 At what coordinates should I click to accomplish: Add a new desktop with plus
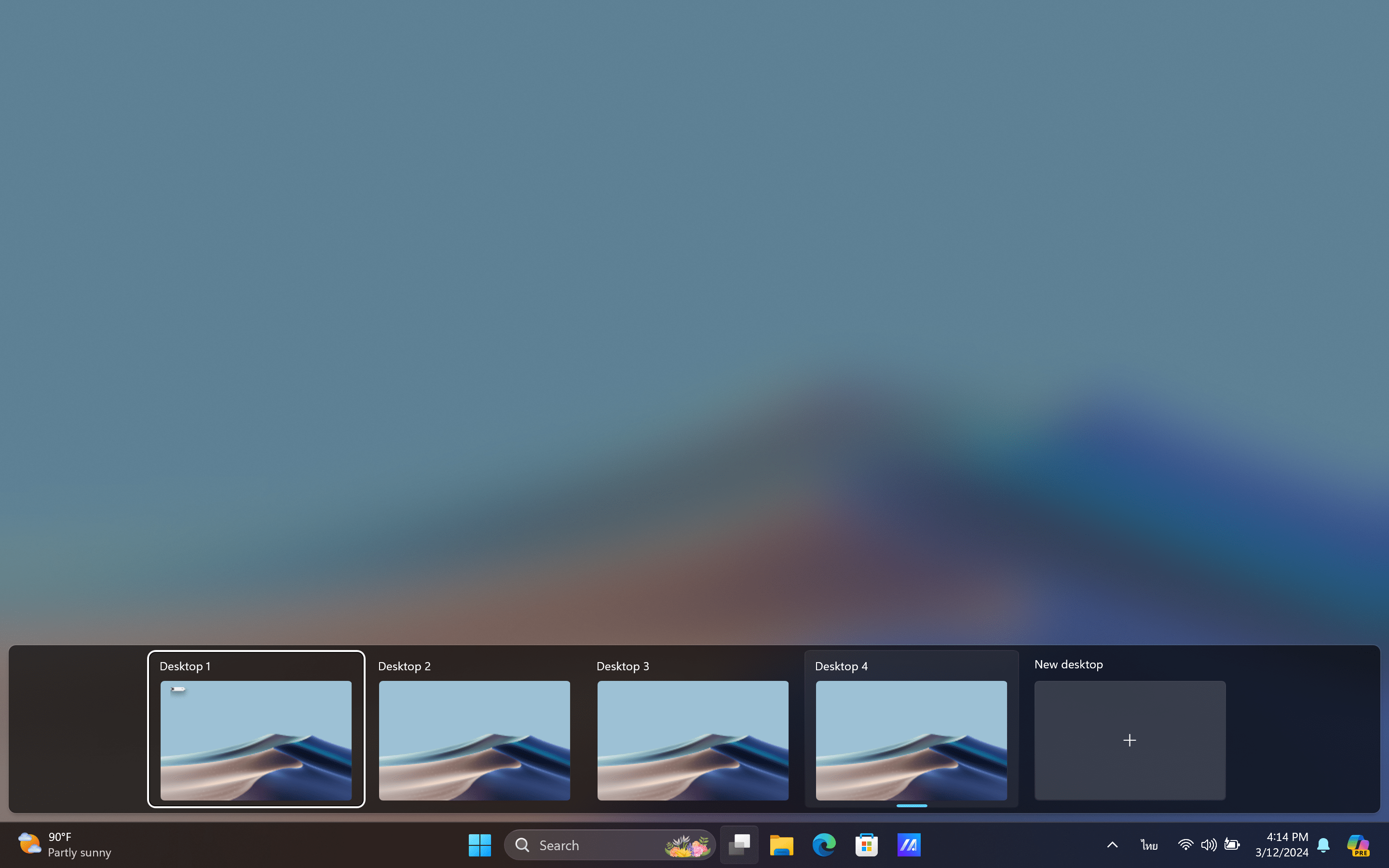[x=1130, y=740]
